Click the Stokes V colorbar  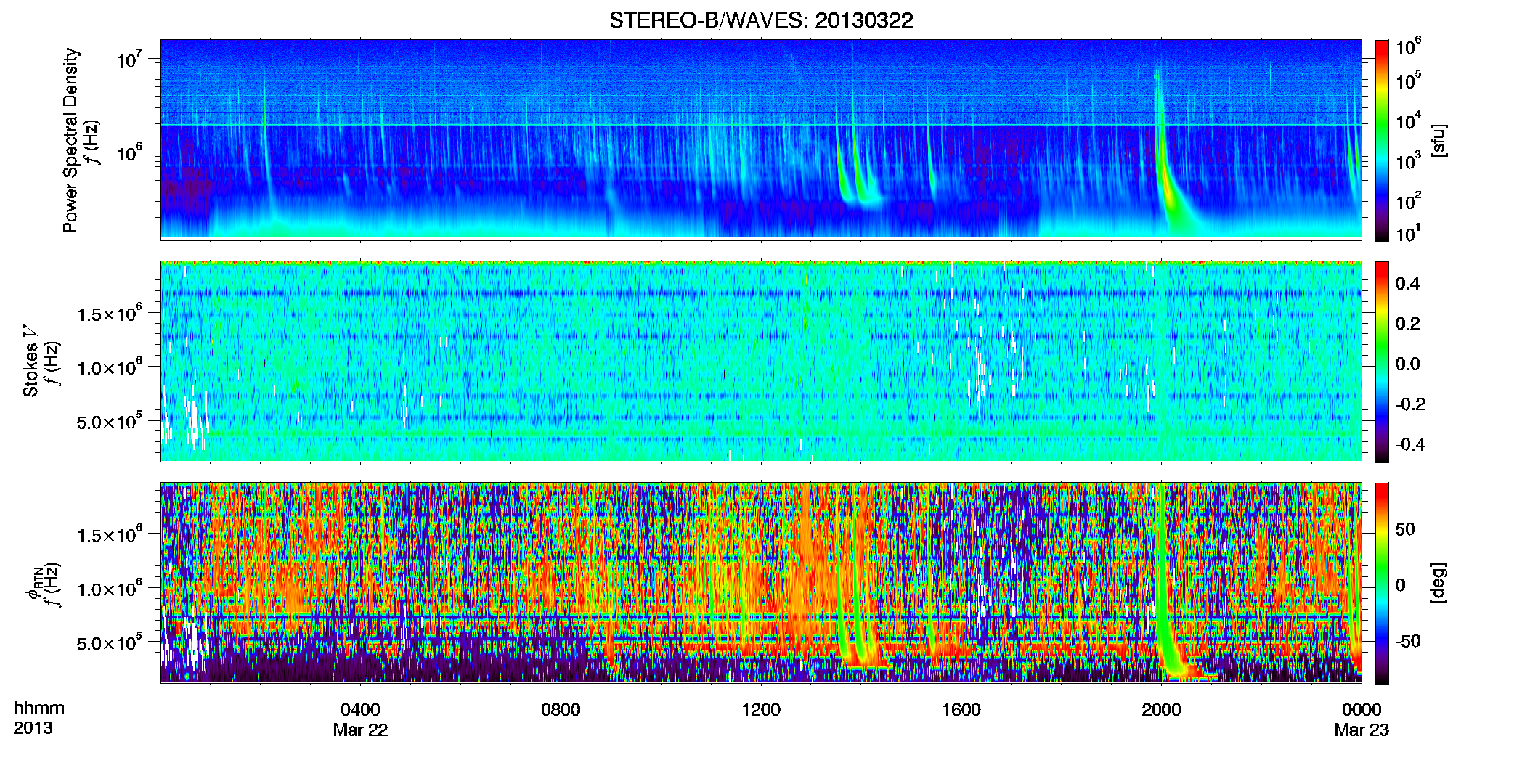(1382, 362)
